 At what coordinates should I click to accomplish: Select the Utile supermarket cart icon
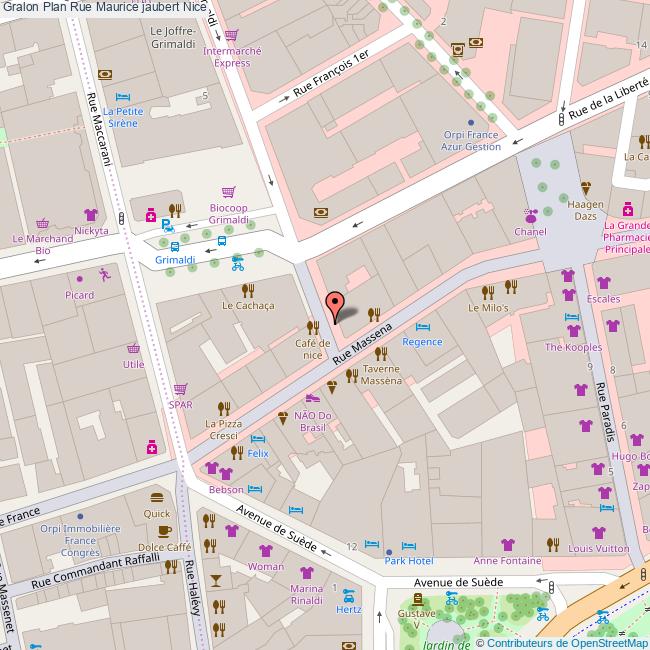[133, 348]
